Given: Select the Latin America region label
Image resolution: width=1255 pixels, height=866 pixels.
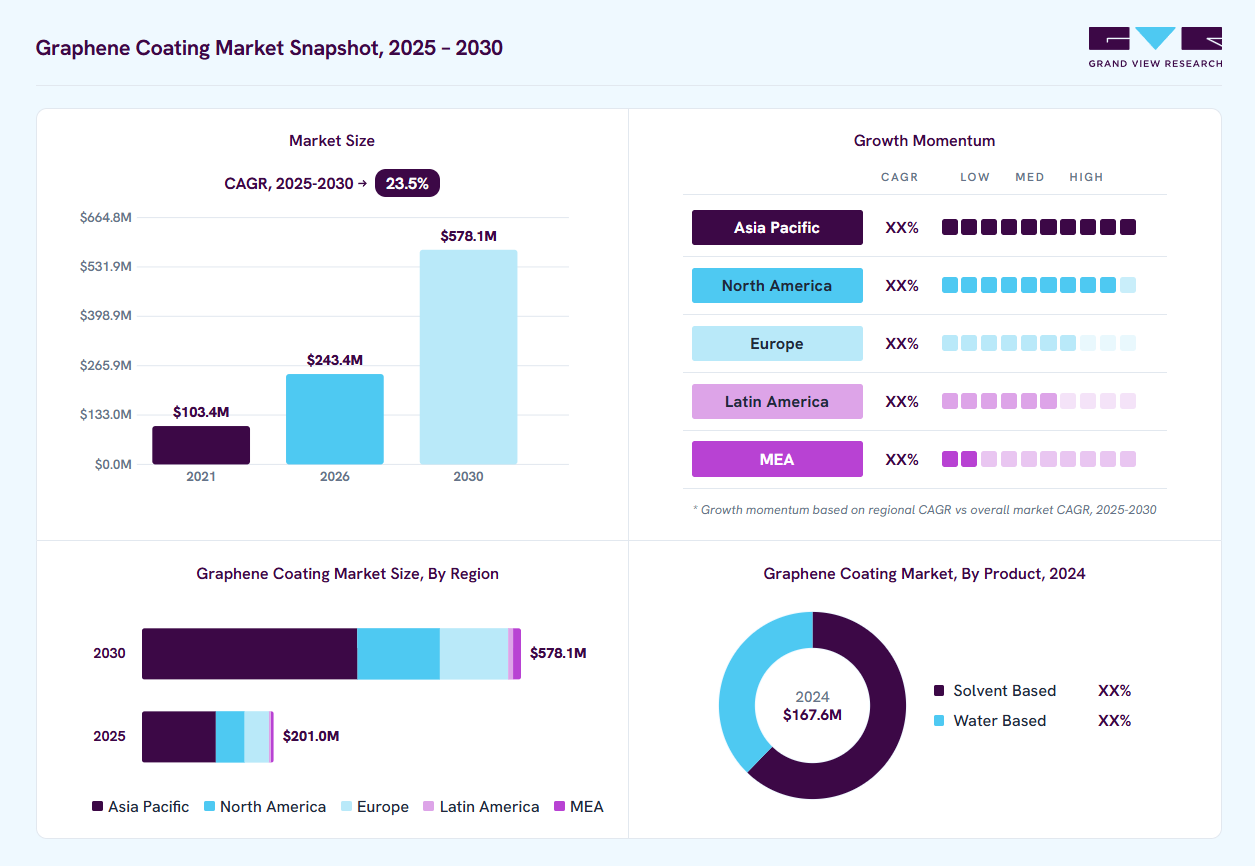Looking at the screenshot, I should 777,402.
